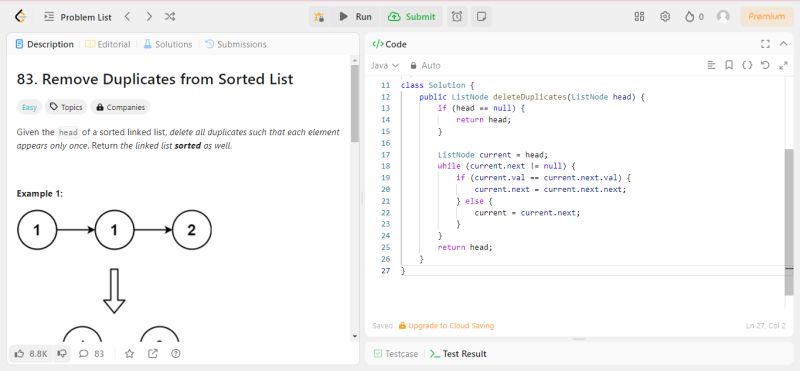Dislike the problem thumbs-down

62,354
